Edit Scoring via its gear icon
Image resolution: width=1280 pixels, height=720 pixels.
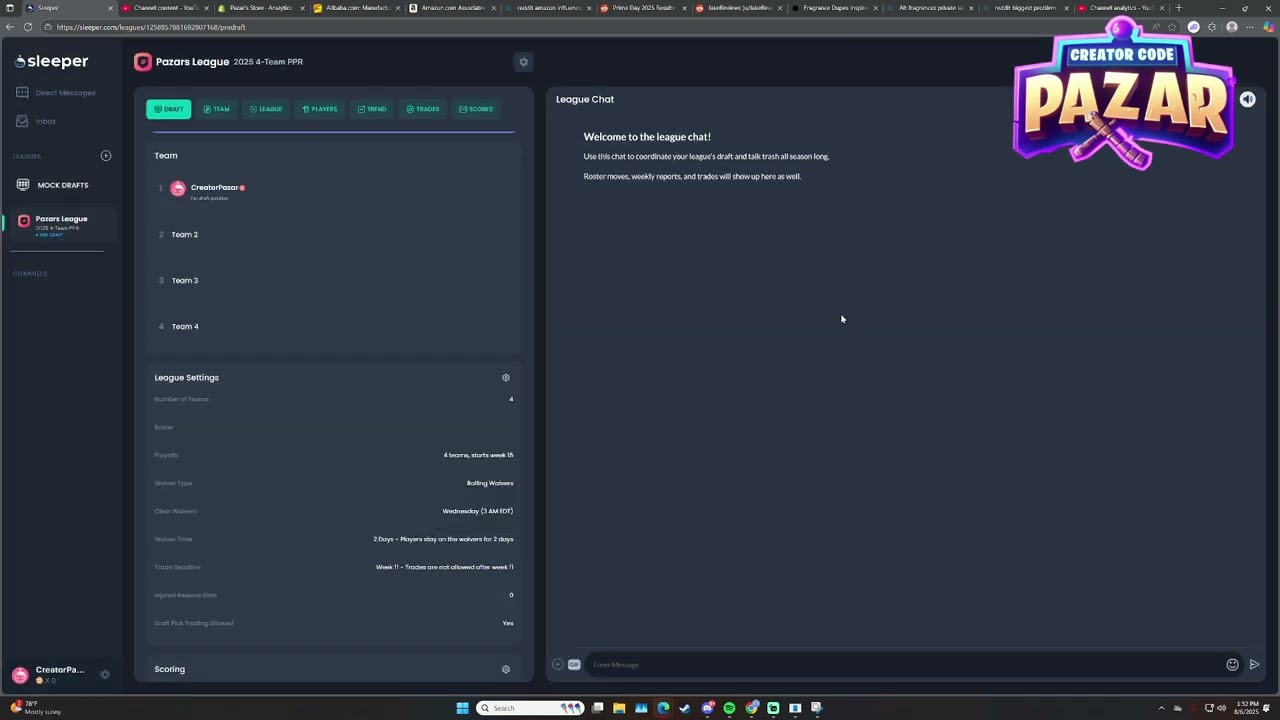click(506, 669)
